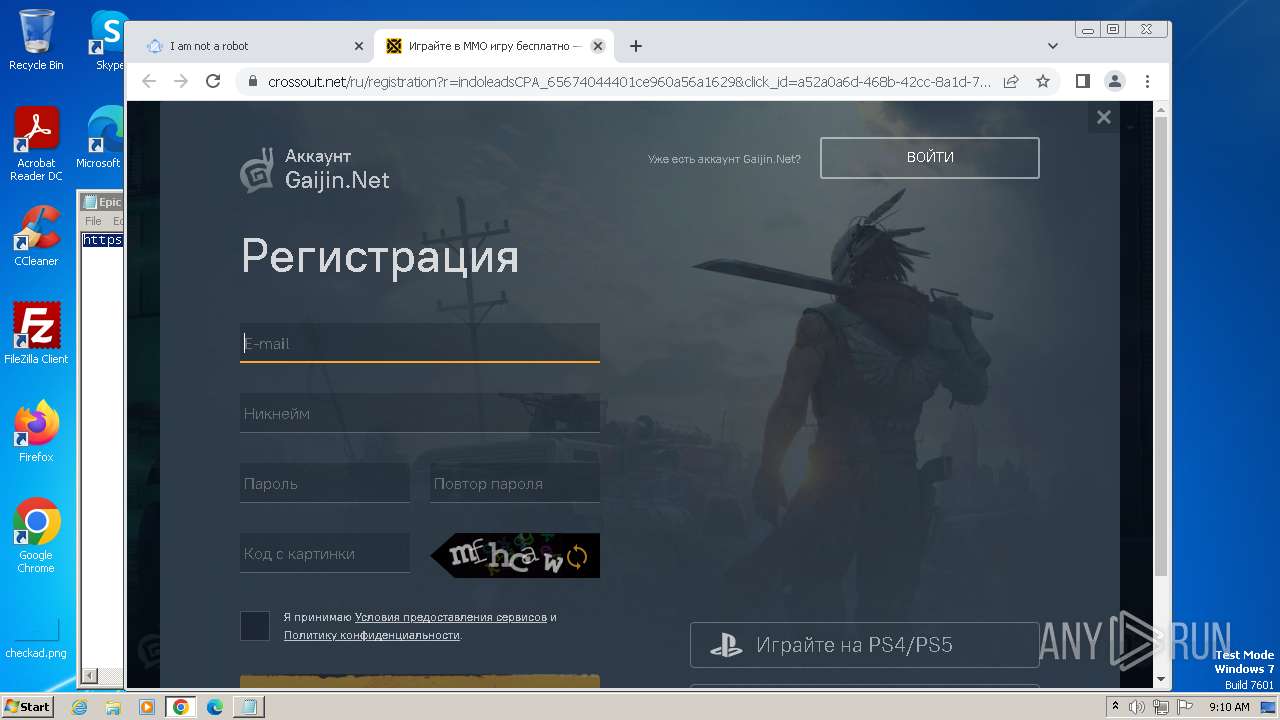The width and height of the screenshot is (1280, 720).
Task: Open Notepad taskbar item
Action: pos(247,707)
